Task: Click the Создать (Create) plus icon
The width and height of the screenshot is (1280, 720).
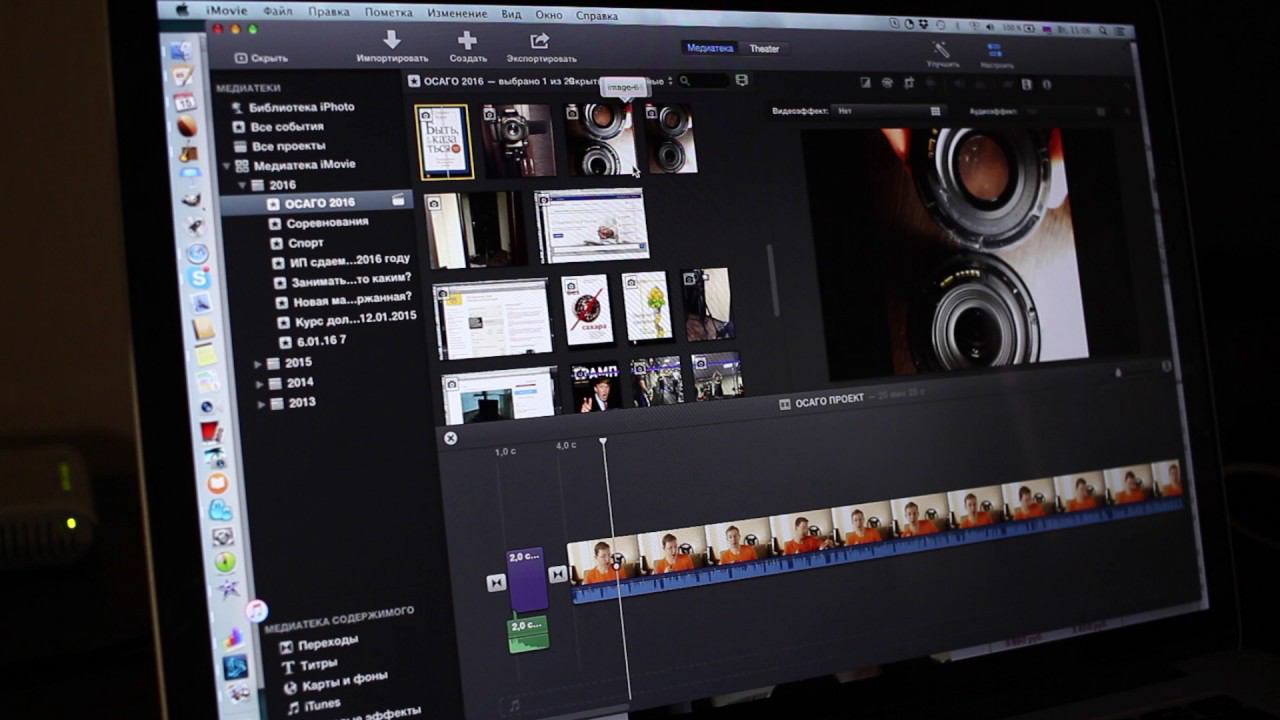Action: (x=467, y=40)
